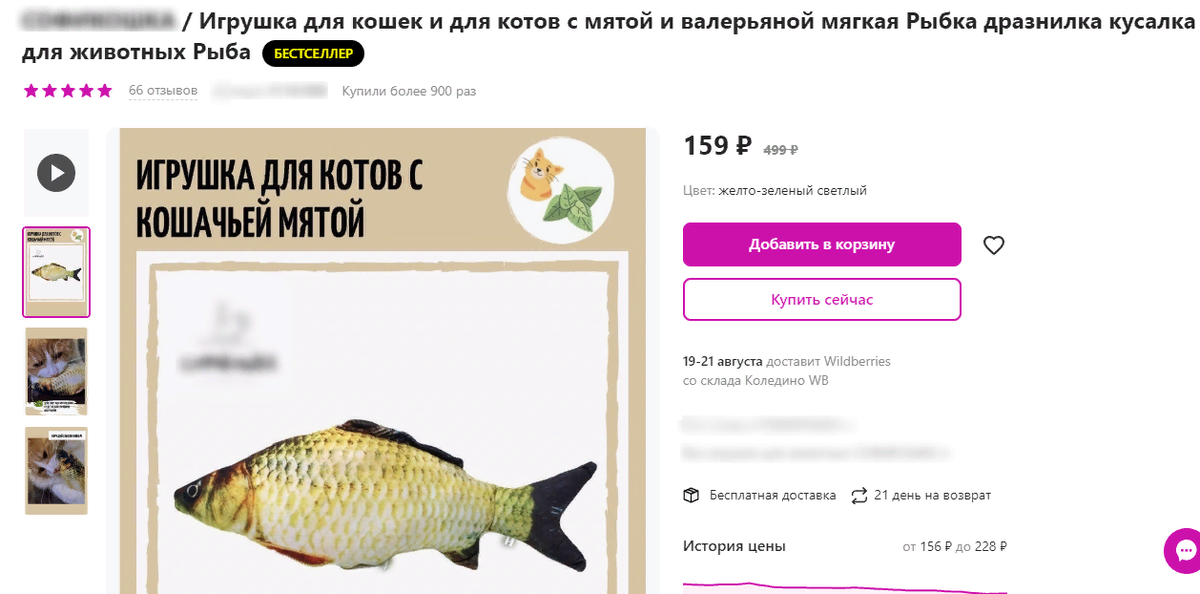Add the item to favorites with the heart icon

[993, 245]
